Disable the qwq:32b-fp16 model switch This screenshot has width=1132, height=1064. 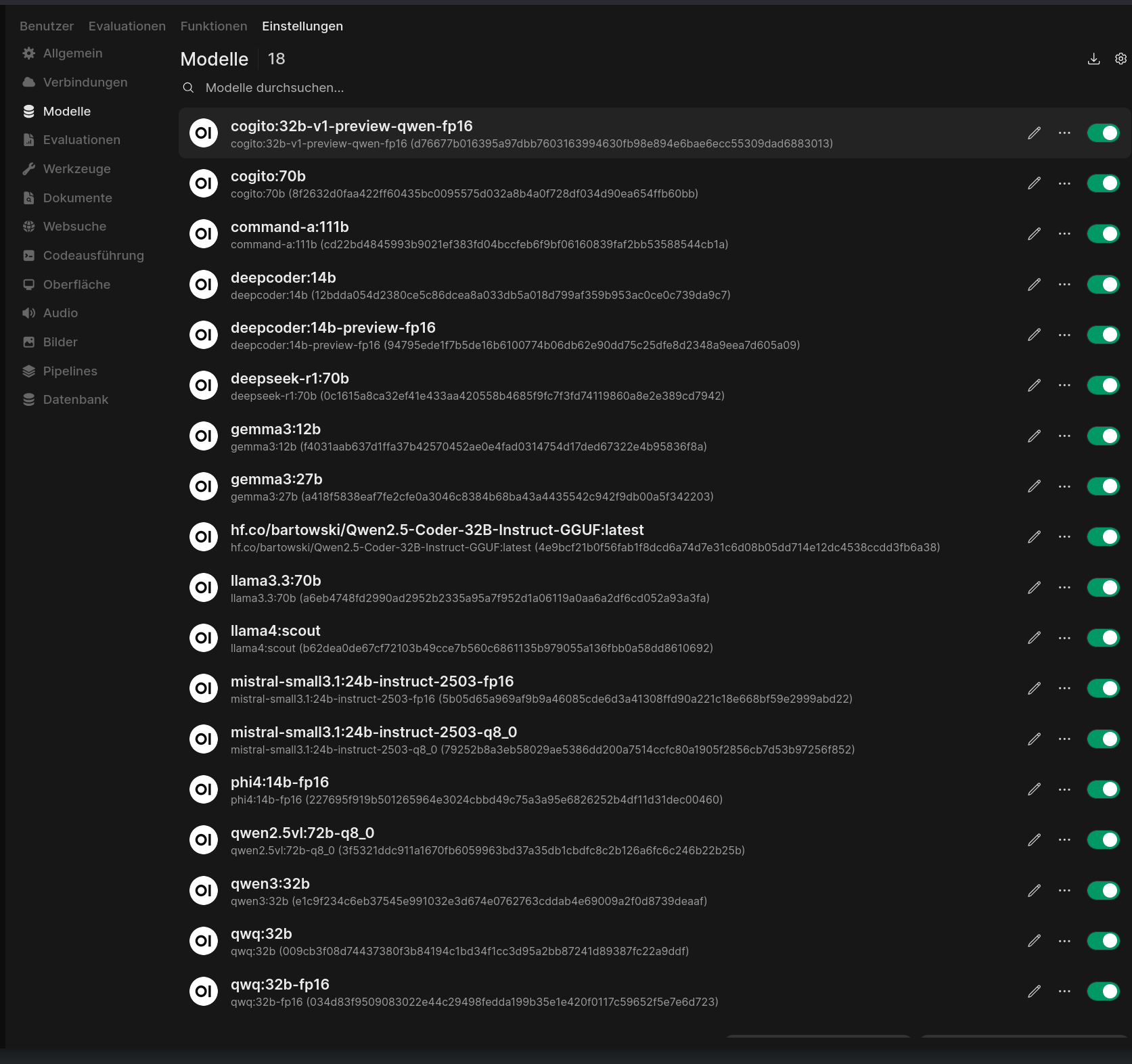[1103, 992]
